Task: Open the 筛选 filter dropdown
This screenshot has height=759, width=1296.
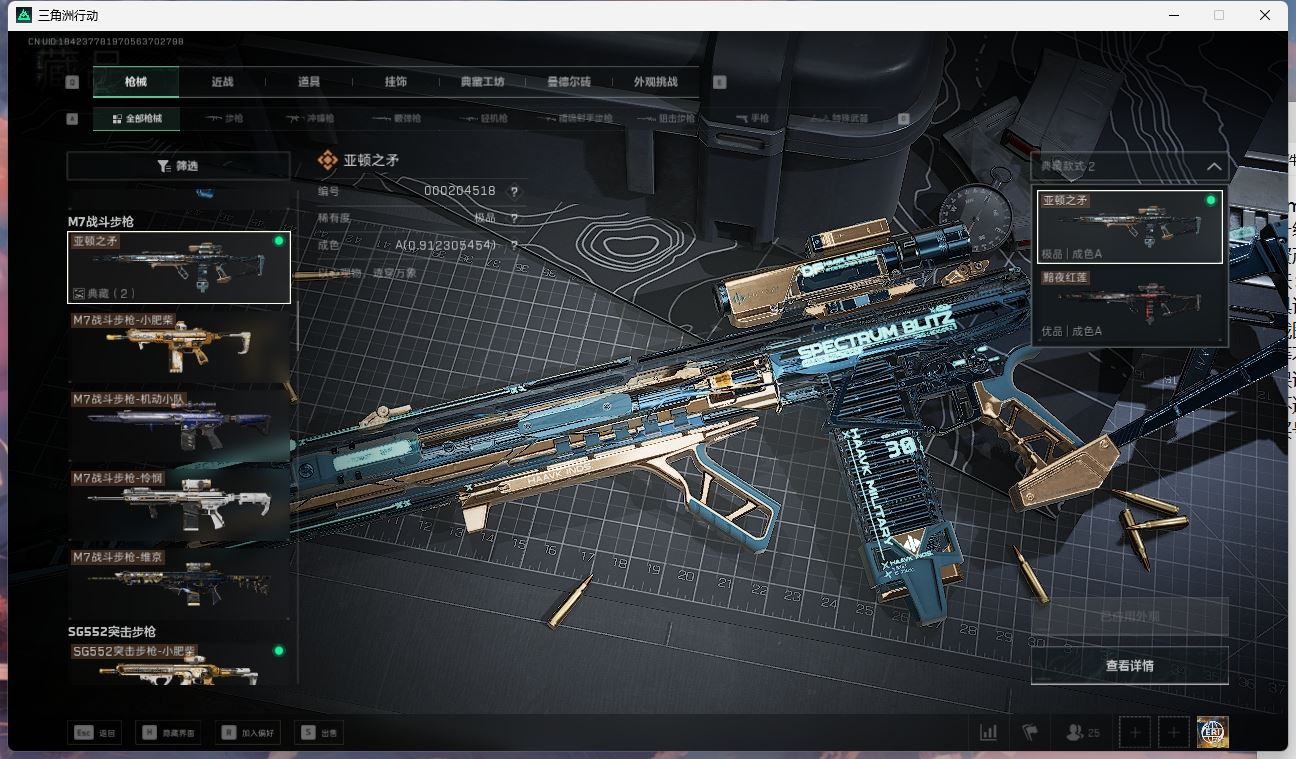Action: tap(178, 166)
